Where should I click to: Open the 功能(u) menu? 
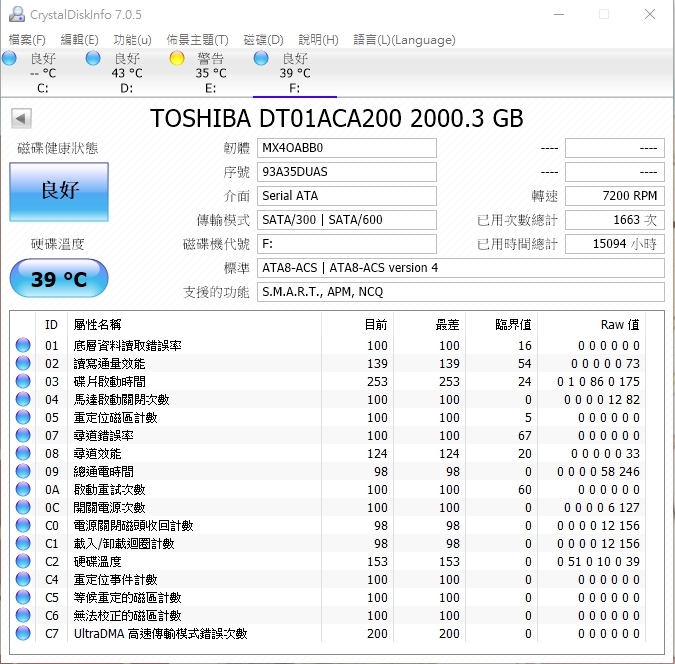132,40
